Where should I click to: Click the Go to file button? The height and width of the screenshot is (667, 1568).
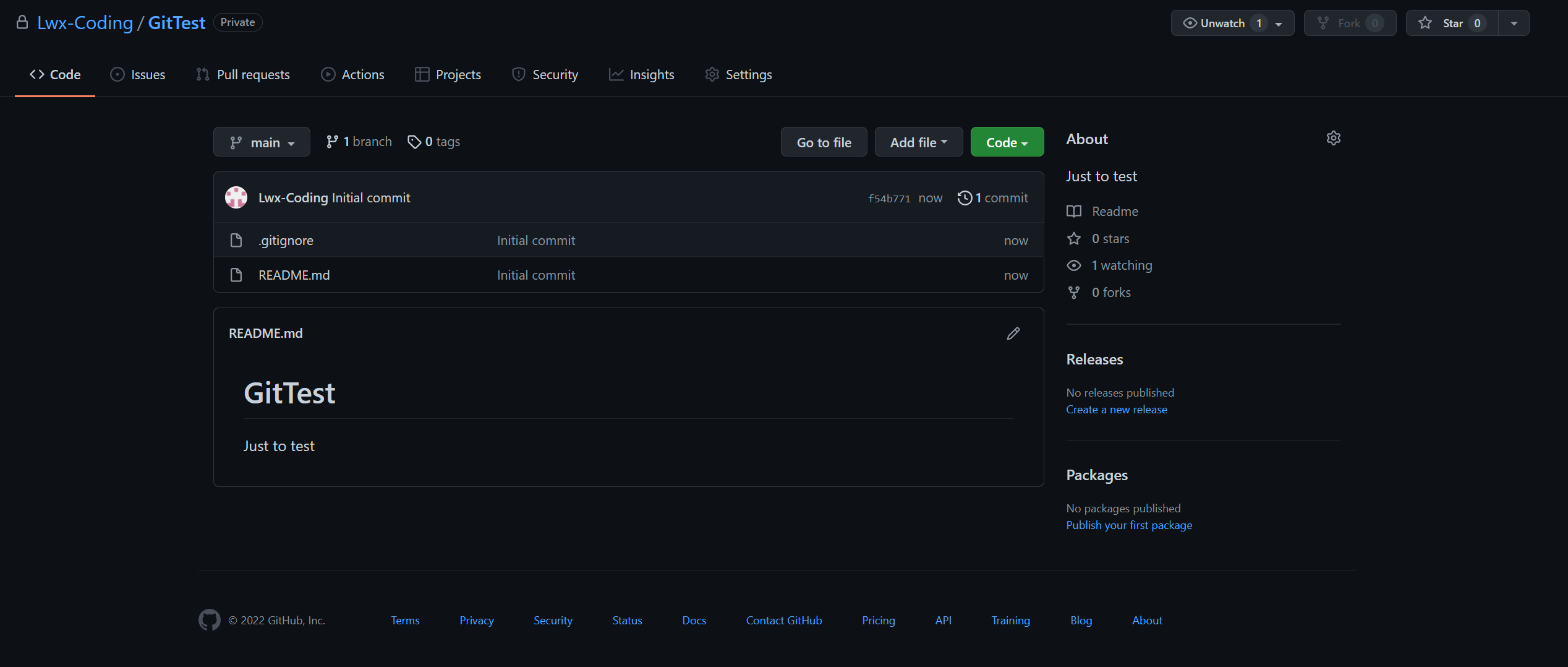(824, 142)
